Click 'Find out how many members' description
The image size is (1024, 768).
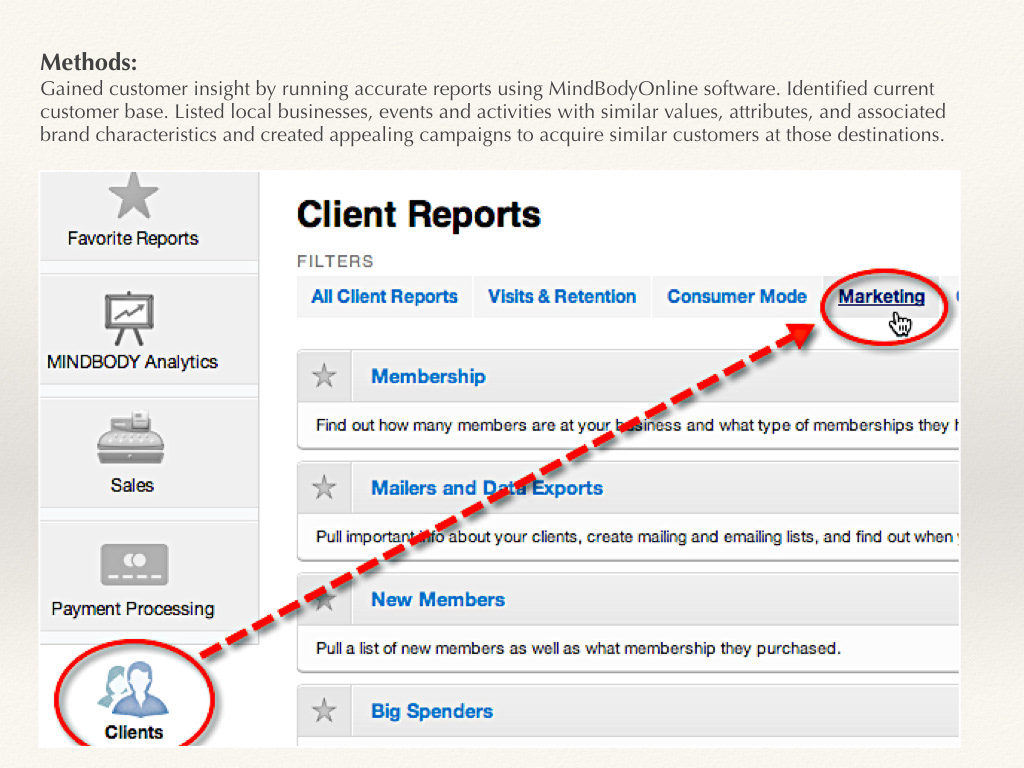pos(637,426)
